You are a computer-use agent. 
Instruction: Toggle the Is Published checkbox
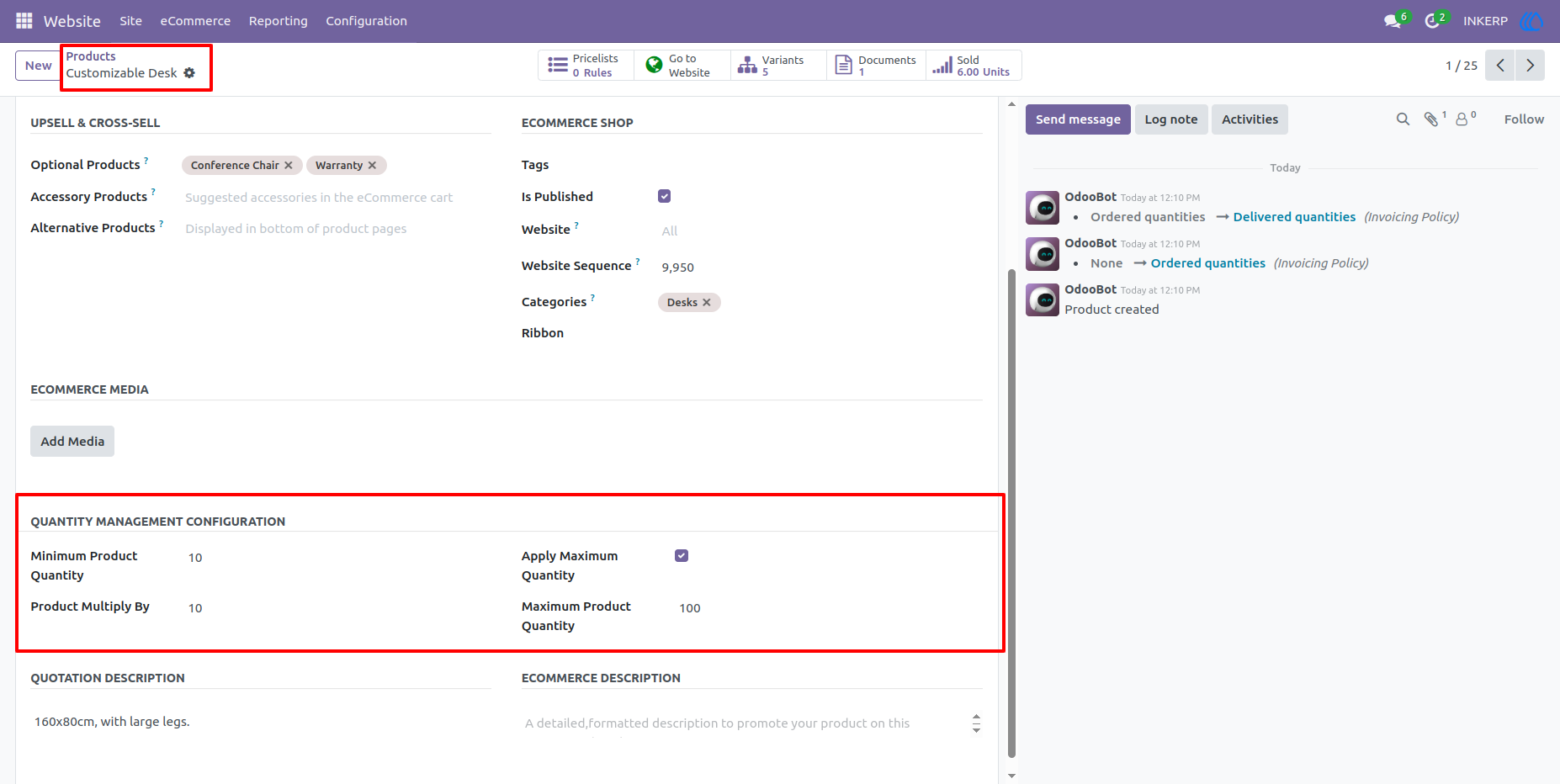coord(665,196)
